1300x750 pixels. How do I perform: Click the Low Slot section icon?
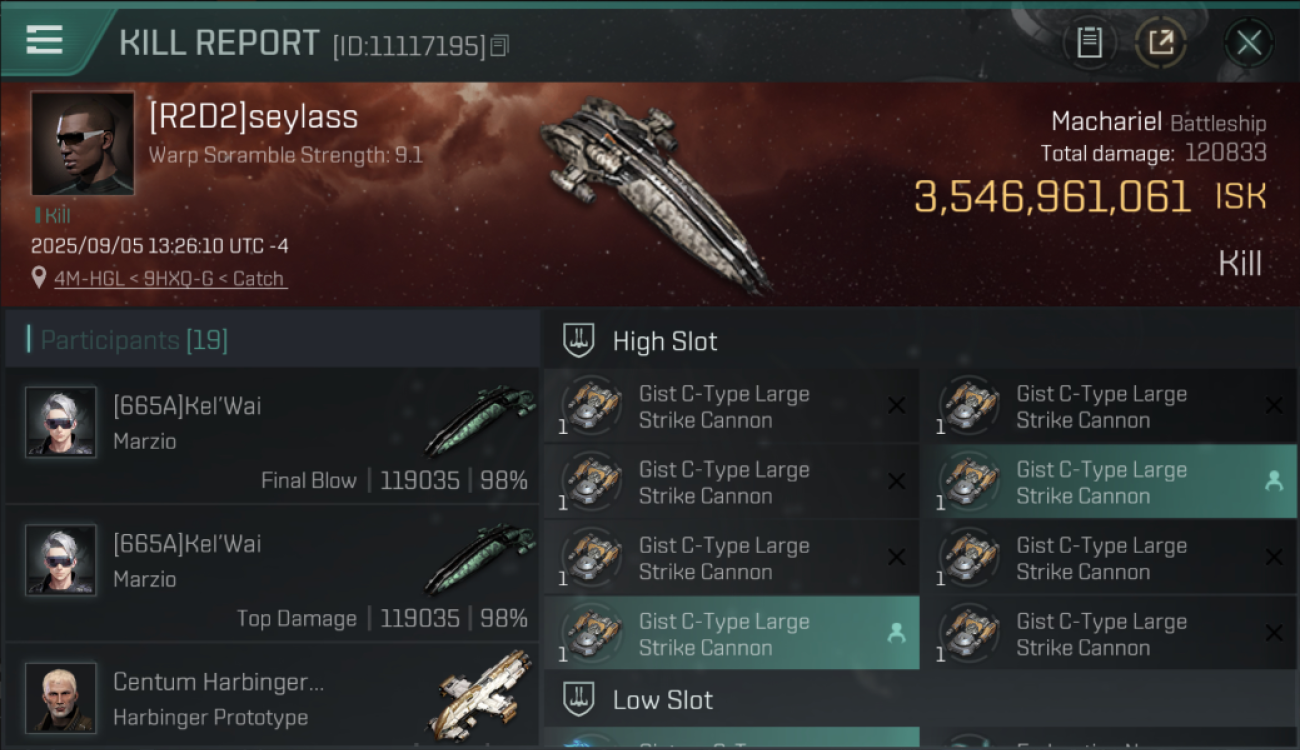click(579, 699)
